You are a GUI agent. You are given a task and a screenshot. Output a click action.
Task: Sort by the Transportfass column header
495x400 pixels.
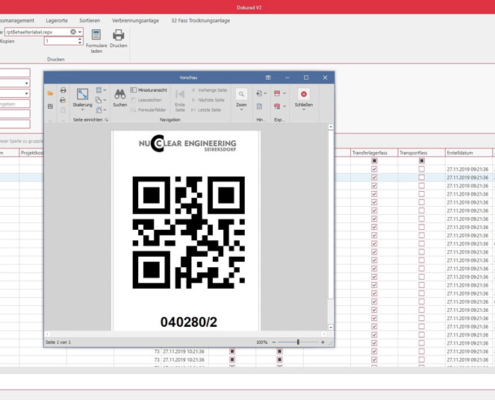[x=421, y=153]
